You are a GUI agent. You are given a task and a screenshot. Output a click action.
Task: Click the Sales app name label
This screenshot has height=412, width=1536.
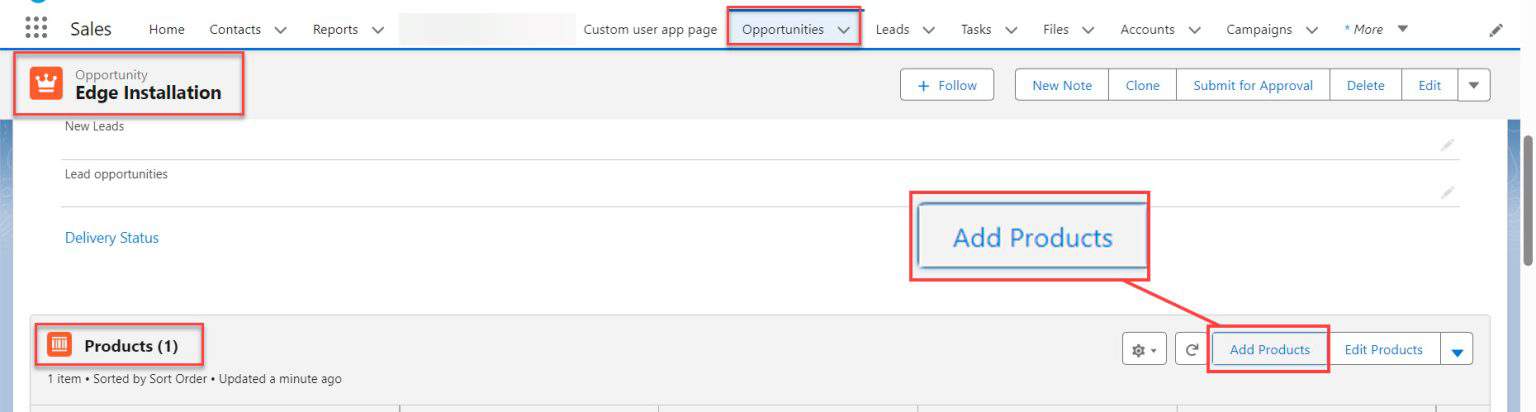(91, 29)
